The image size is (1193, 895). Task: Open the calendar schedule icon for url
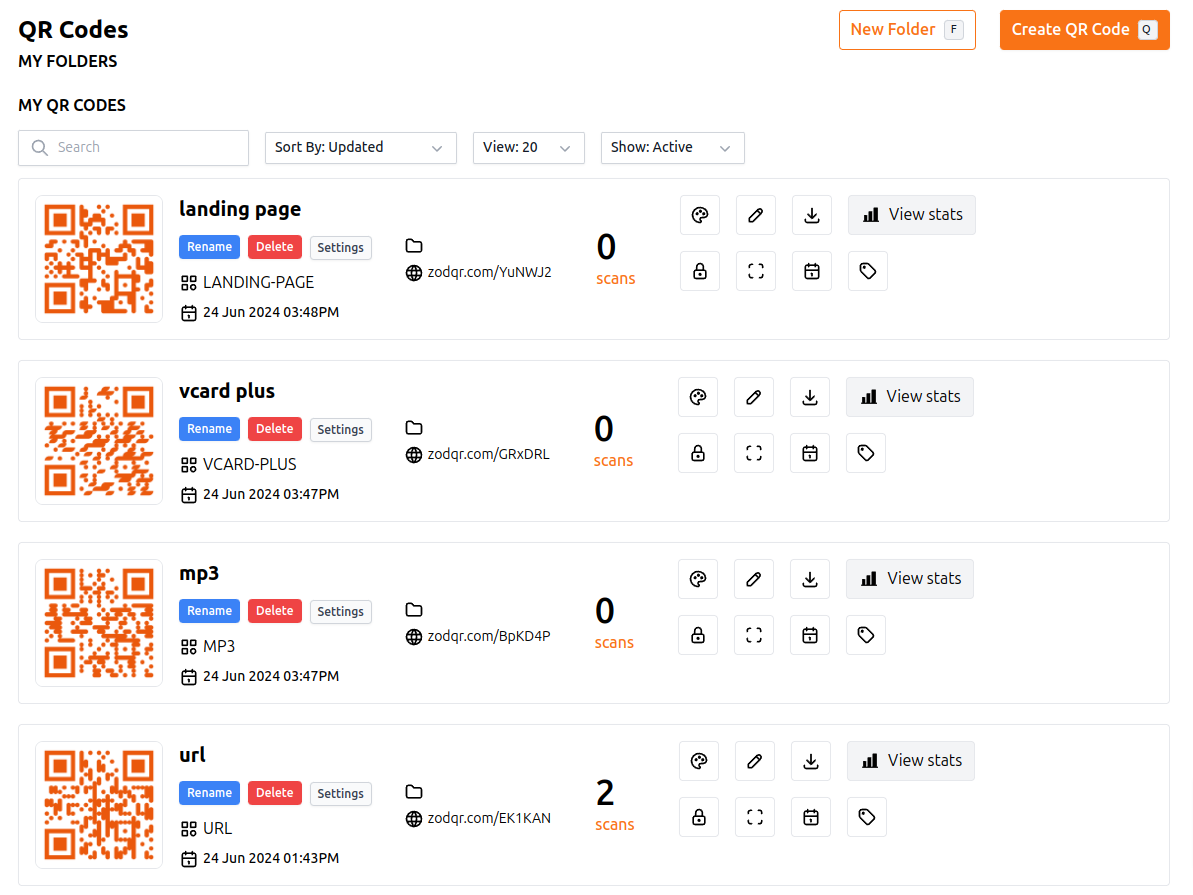810,817
